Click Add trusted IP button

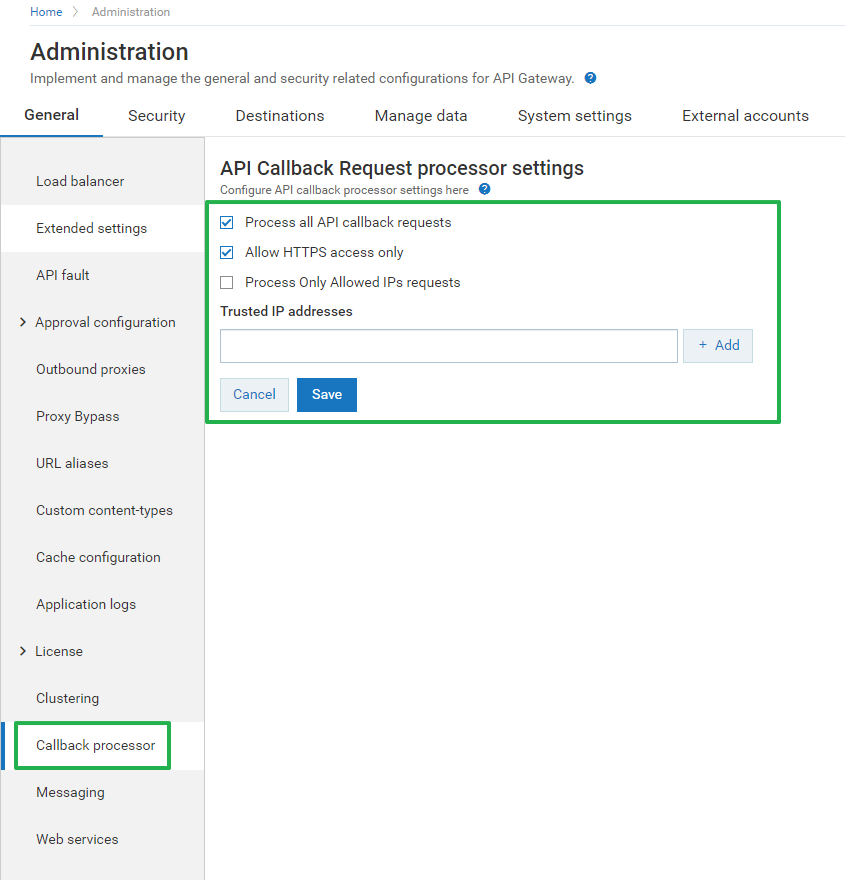pos(718,345)
